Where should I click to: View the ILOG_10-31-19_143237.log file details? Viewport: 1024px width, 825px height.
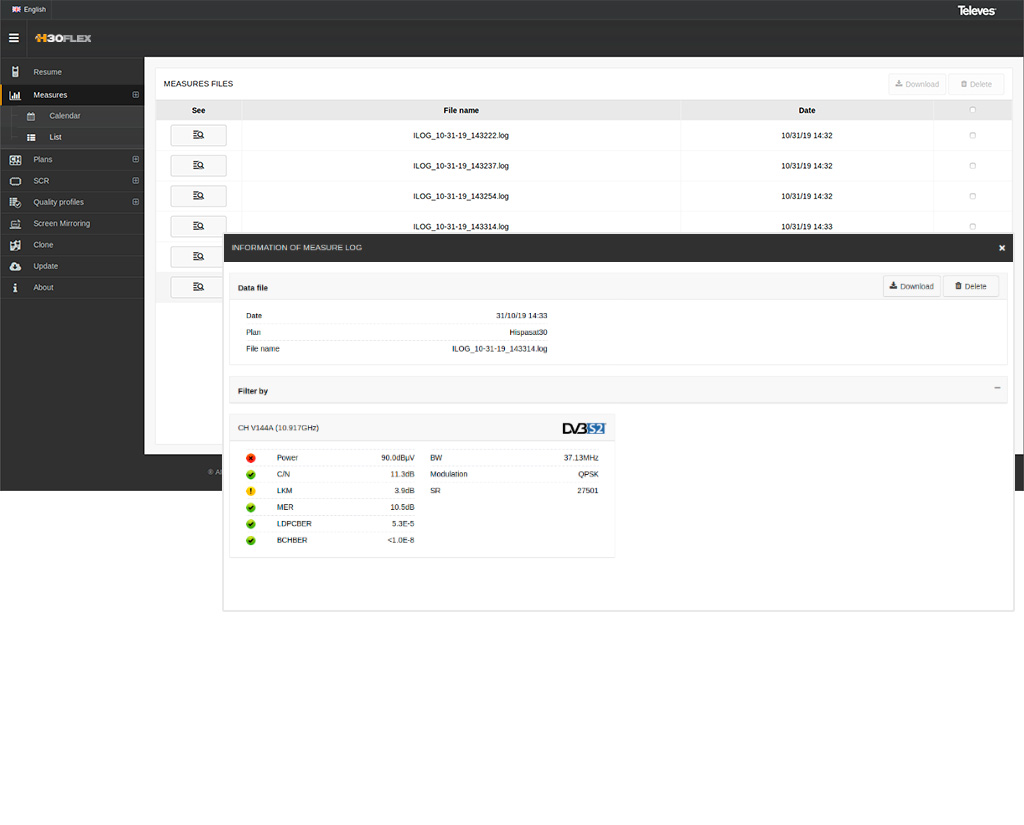198,166
